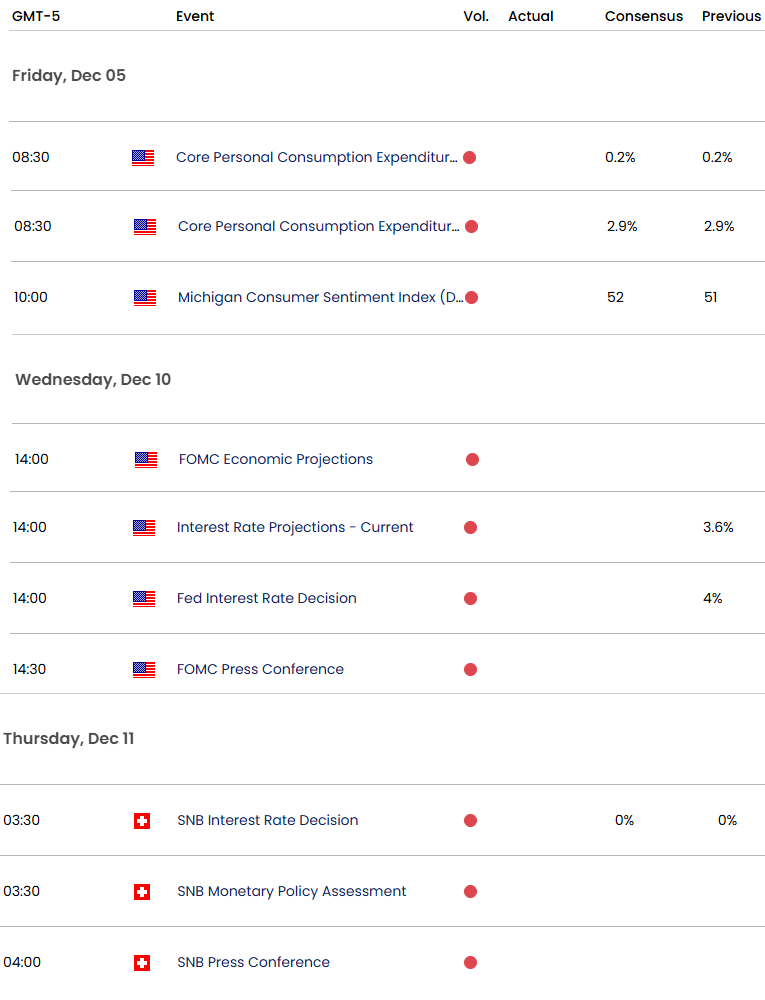Click the US flag beside Interest Rate Projections - Current
The width and height of the screenshot is (765, 1000).
144,528
